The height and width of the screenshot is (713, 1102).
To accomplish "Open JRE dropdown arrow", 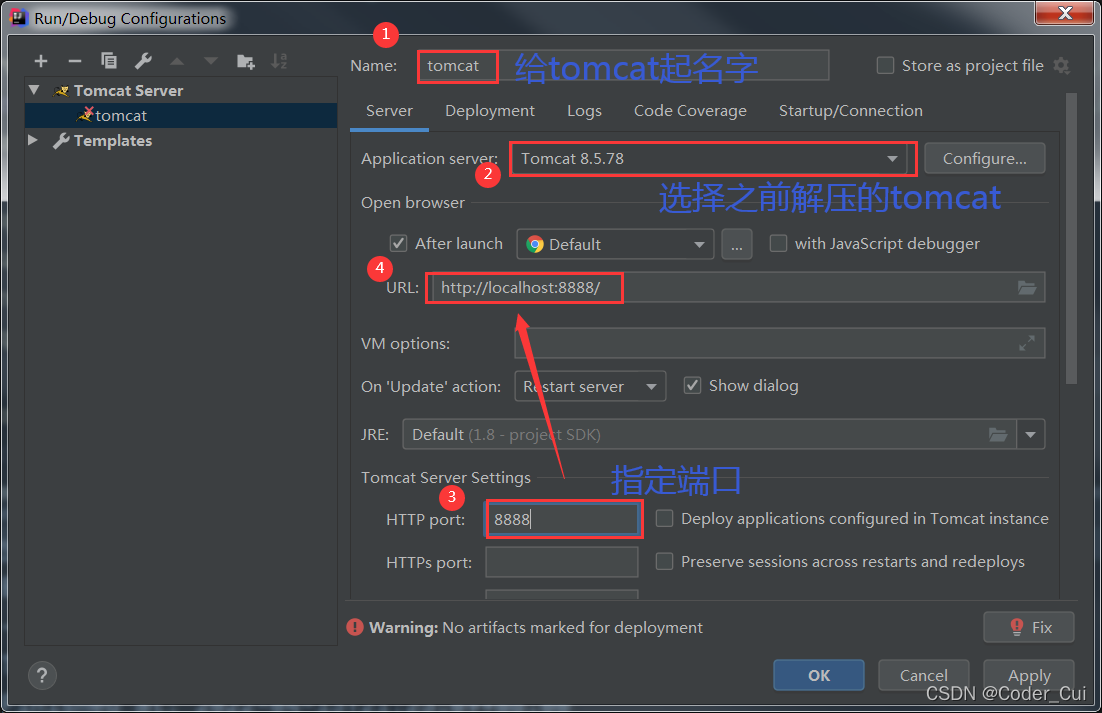I will [x=1030, y=434].
